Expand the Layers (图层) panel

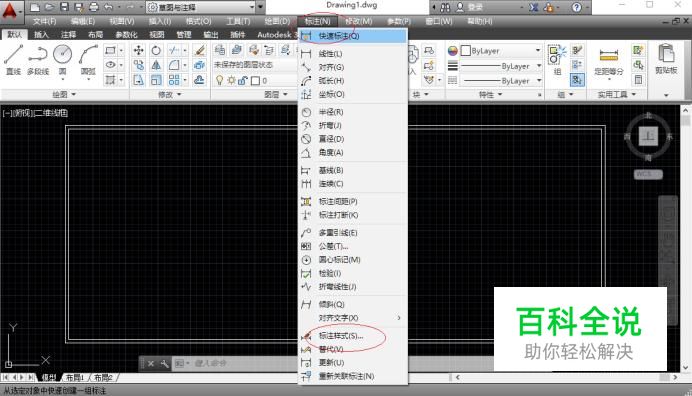[276, 94]
